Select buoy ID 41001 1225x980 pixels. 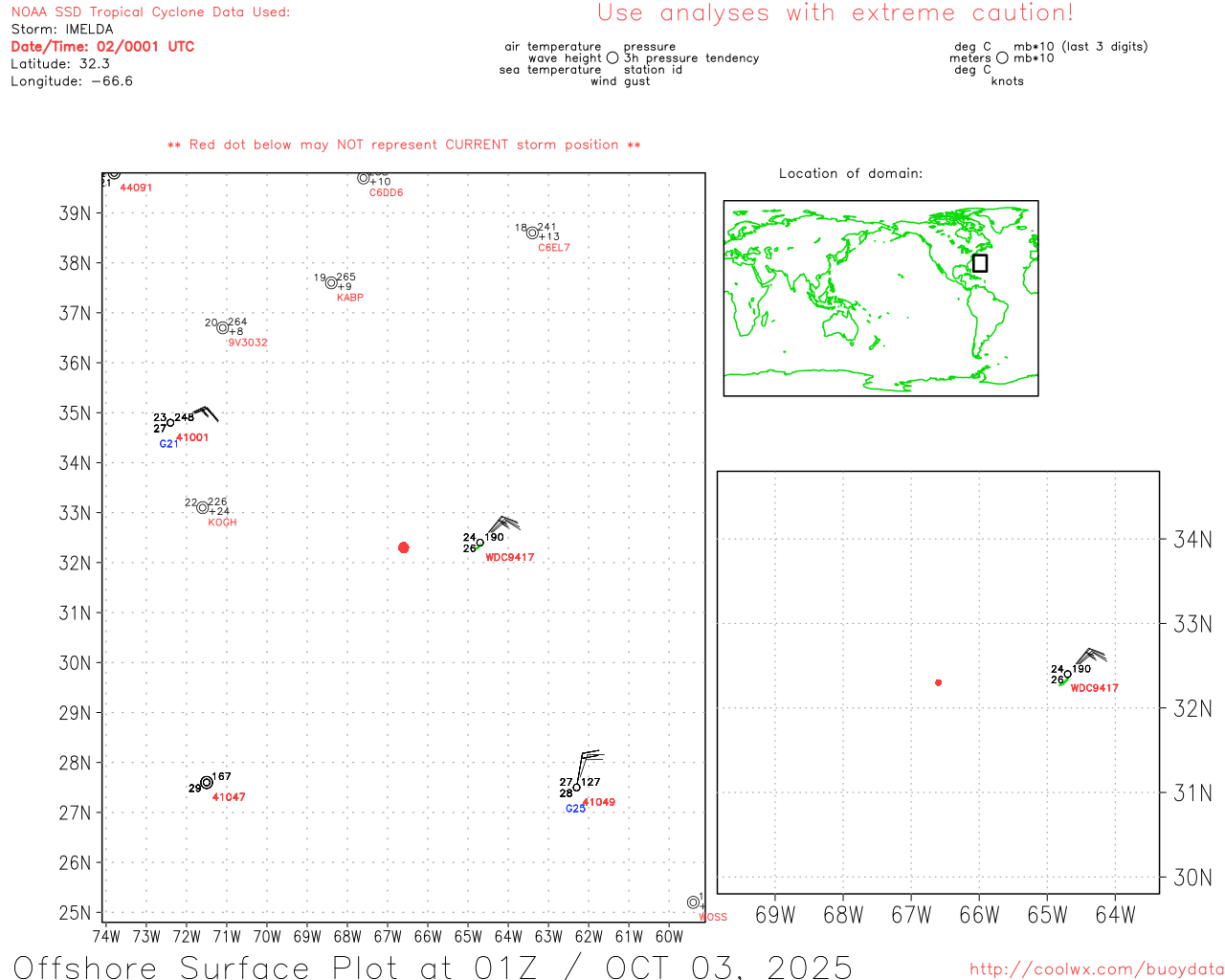click(x=192, y=437)
